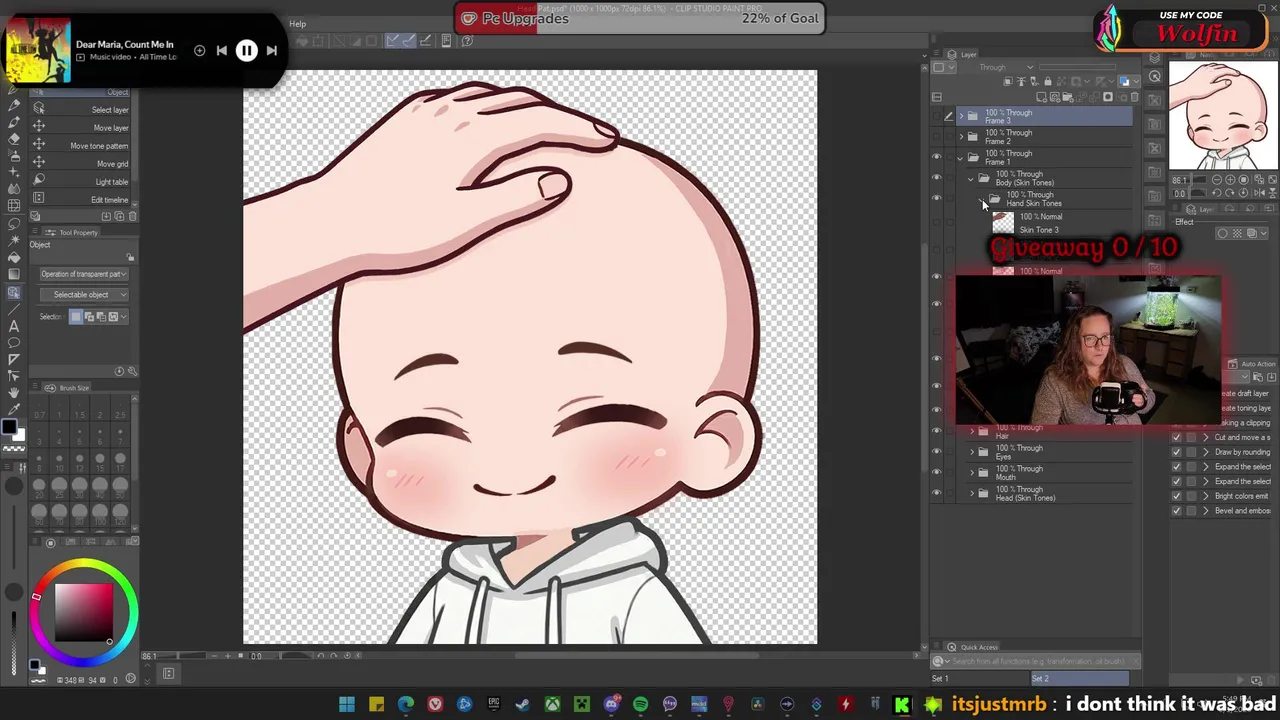This screenshot has height=720, width=1280.
Task: Create a new layer folder icon
Action: [1067, 97]
